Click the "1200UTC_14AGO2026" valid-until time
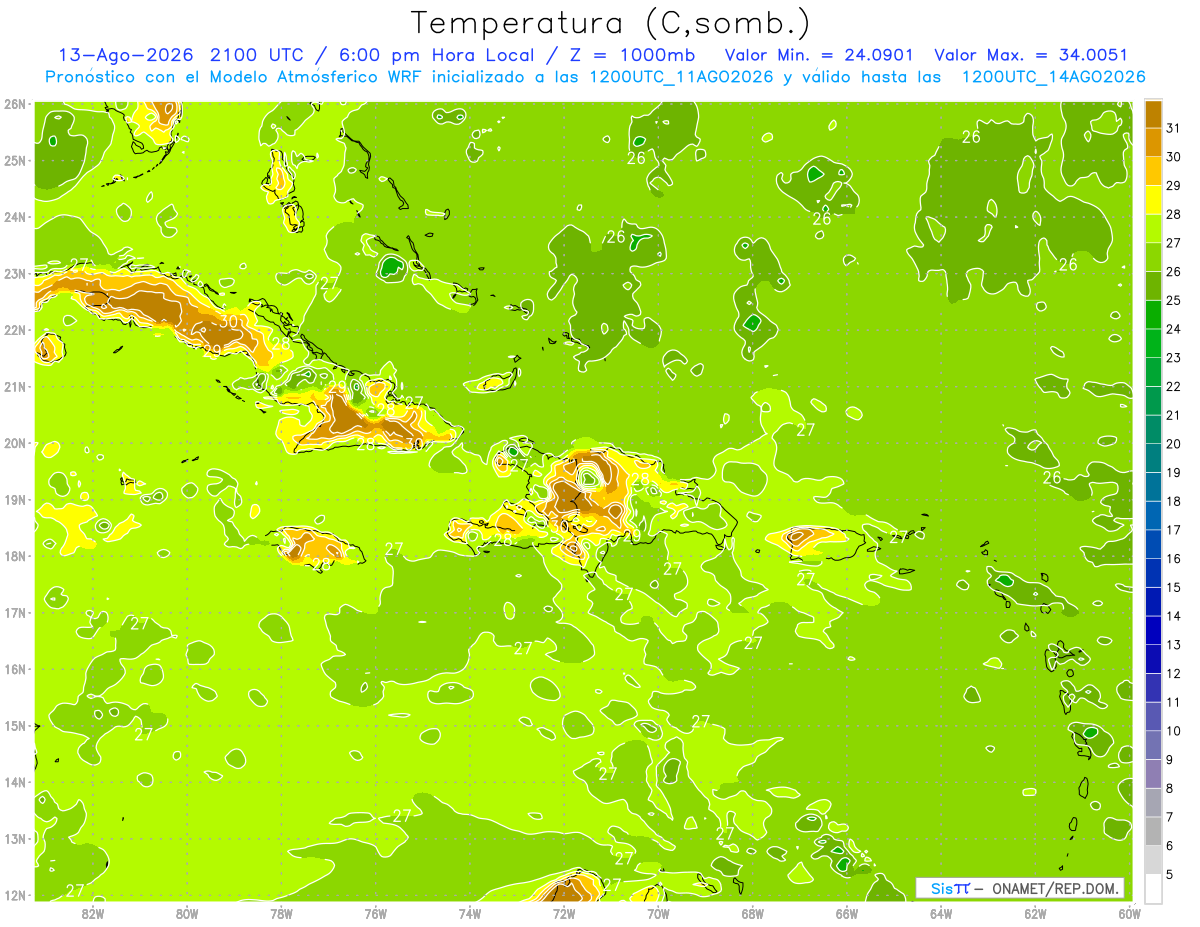The width and height of the screenshot is (1200, 927). pos(1053,77)
